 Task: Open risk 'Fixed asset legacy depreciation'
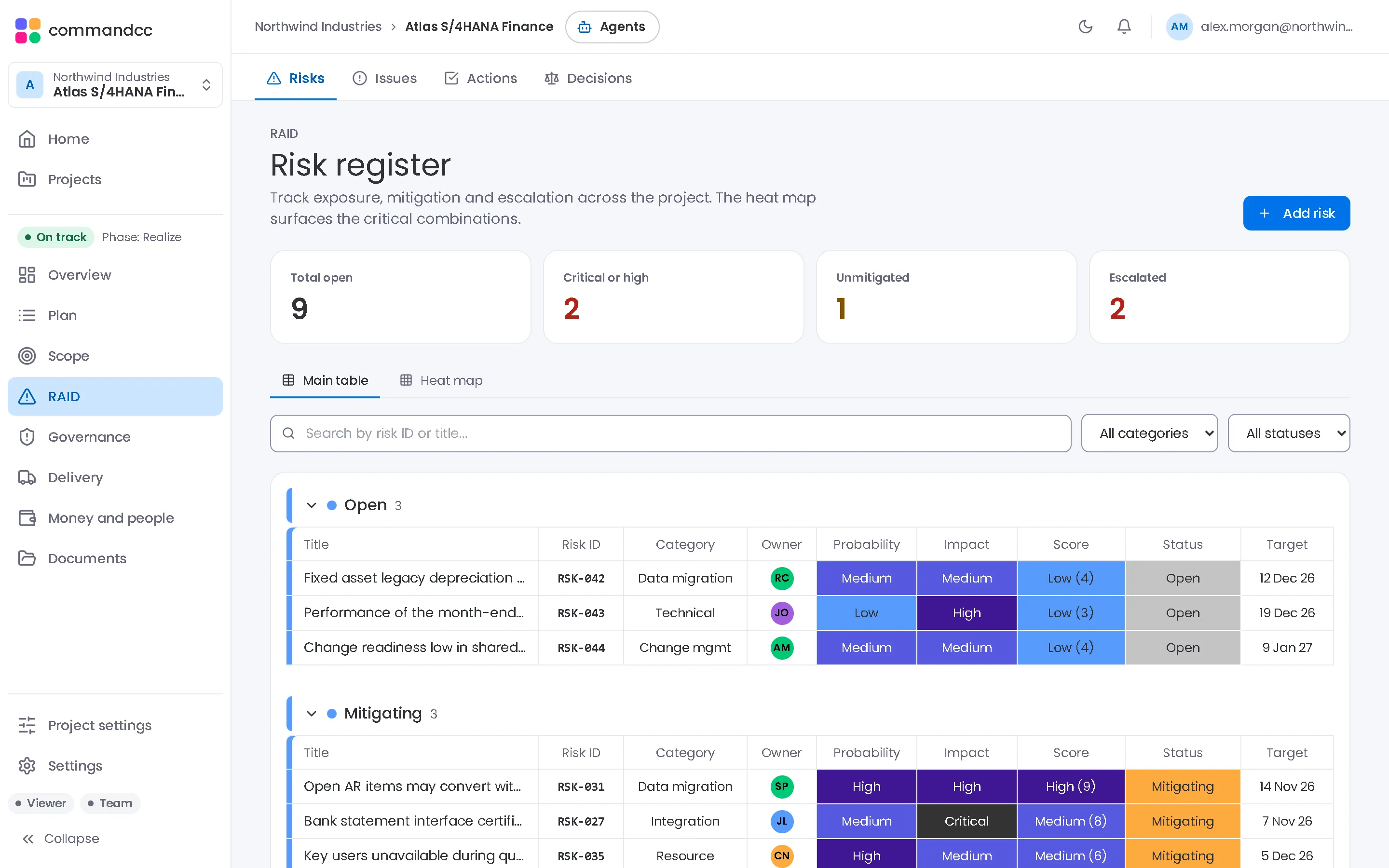[x=414, y=578]
